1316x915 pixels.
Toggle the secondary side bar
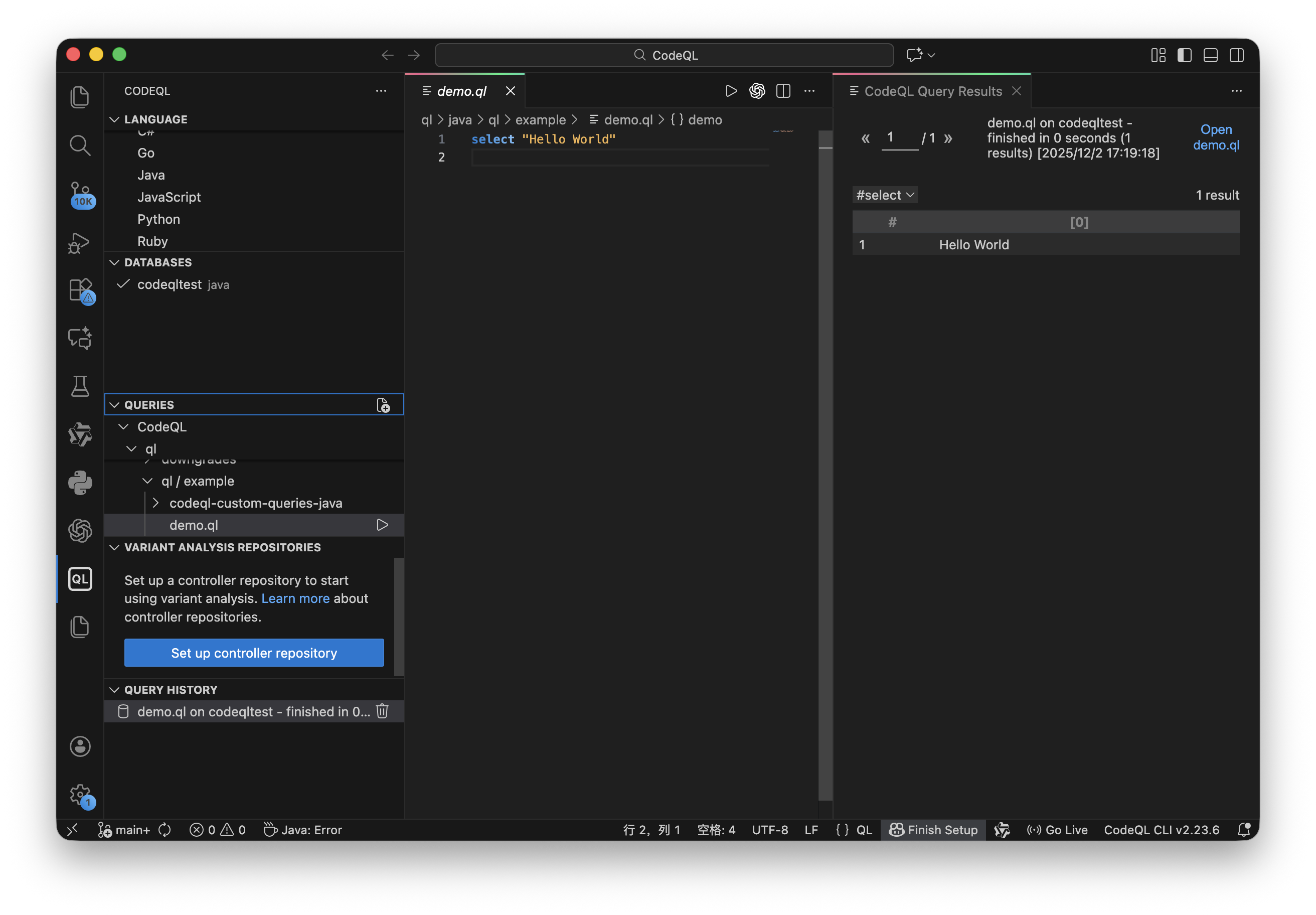pos(1236,55)
